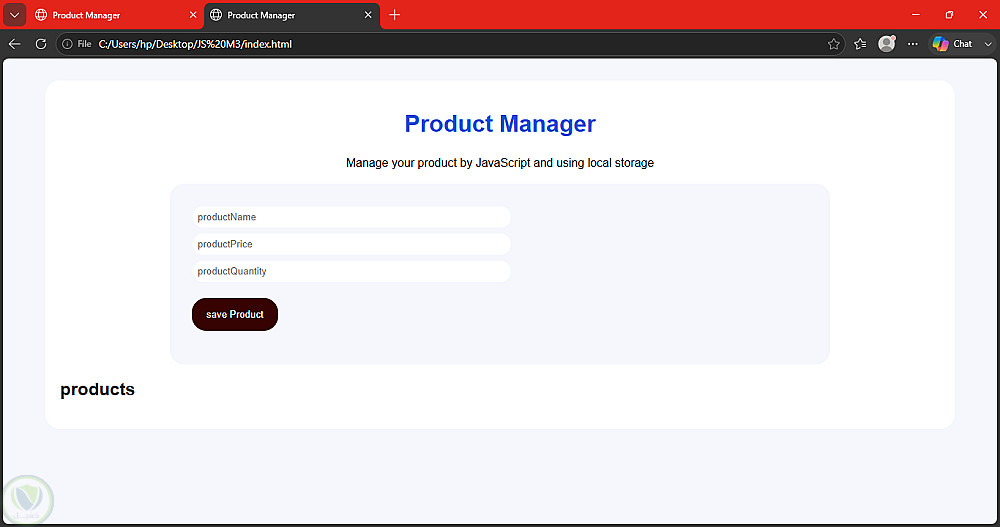The image size is (1000, 527).
Task: Click the address bar URL
Action: 195,44
